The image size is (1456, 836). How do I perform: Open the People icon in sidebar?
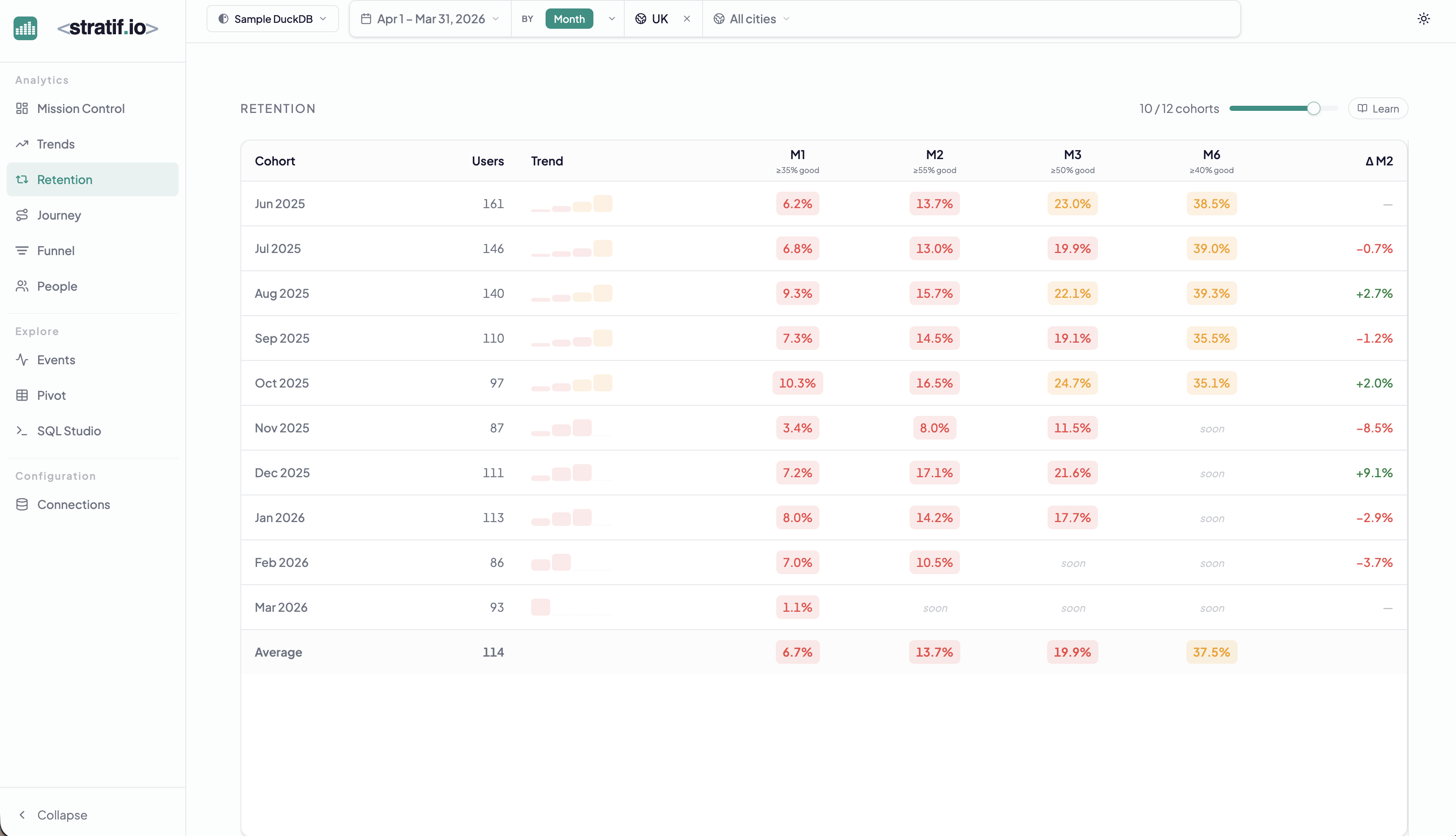22,286
